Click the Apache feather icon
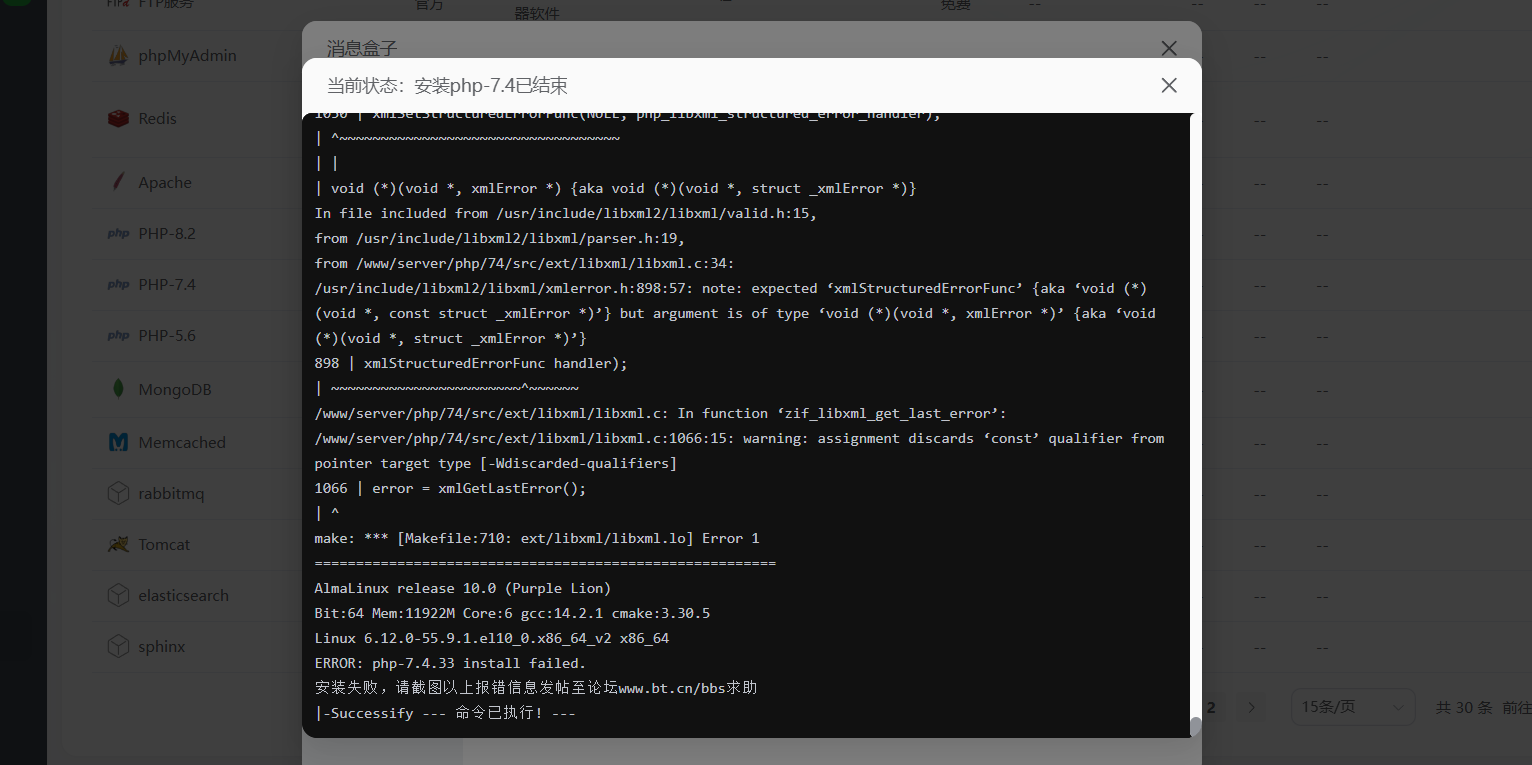This screenshot has width=1532, height=765. pos(118,183)
